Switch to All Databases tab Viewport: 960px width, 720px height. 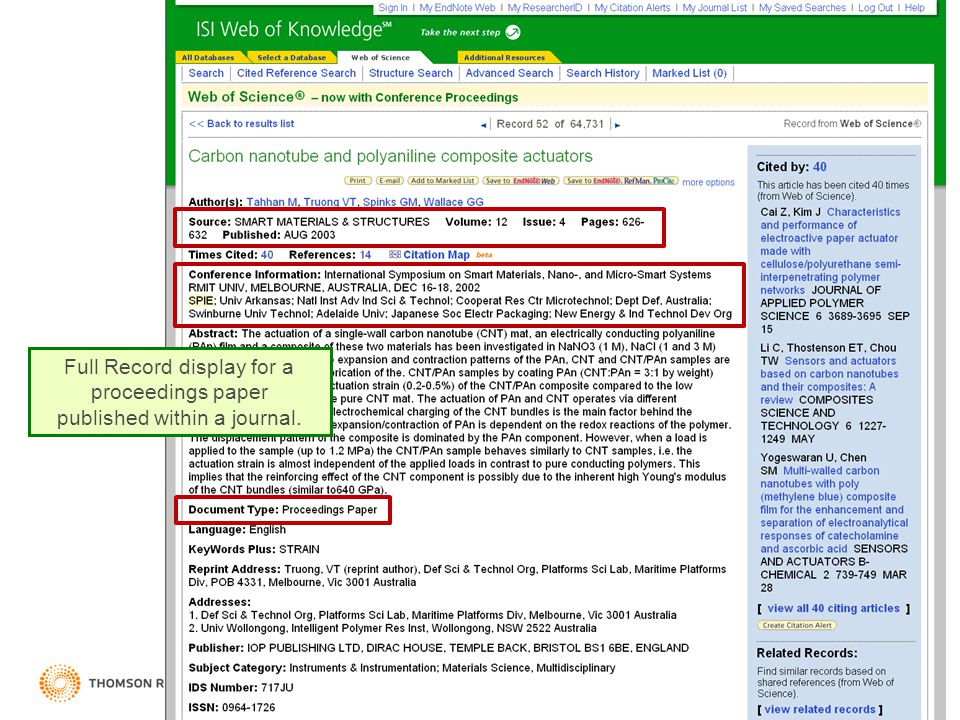click(208, 58)
